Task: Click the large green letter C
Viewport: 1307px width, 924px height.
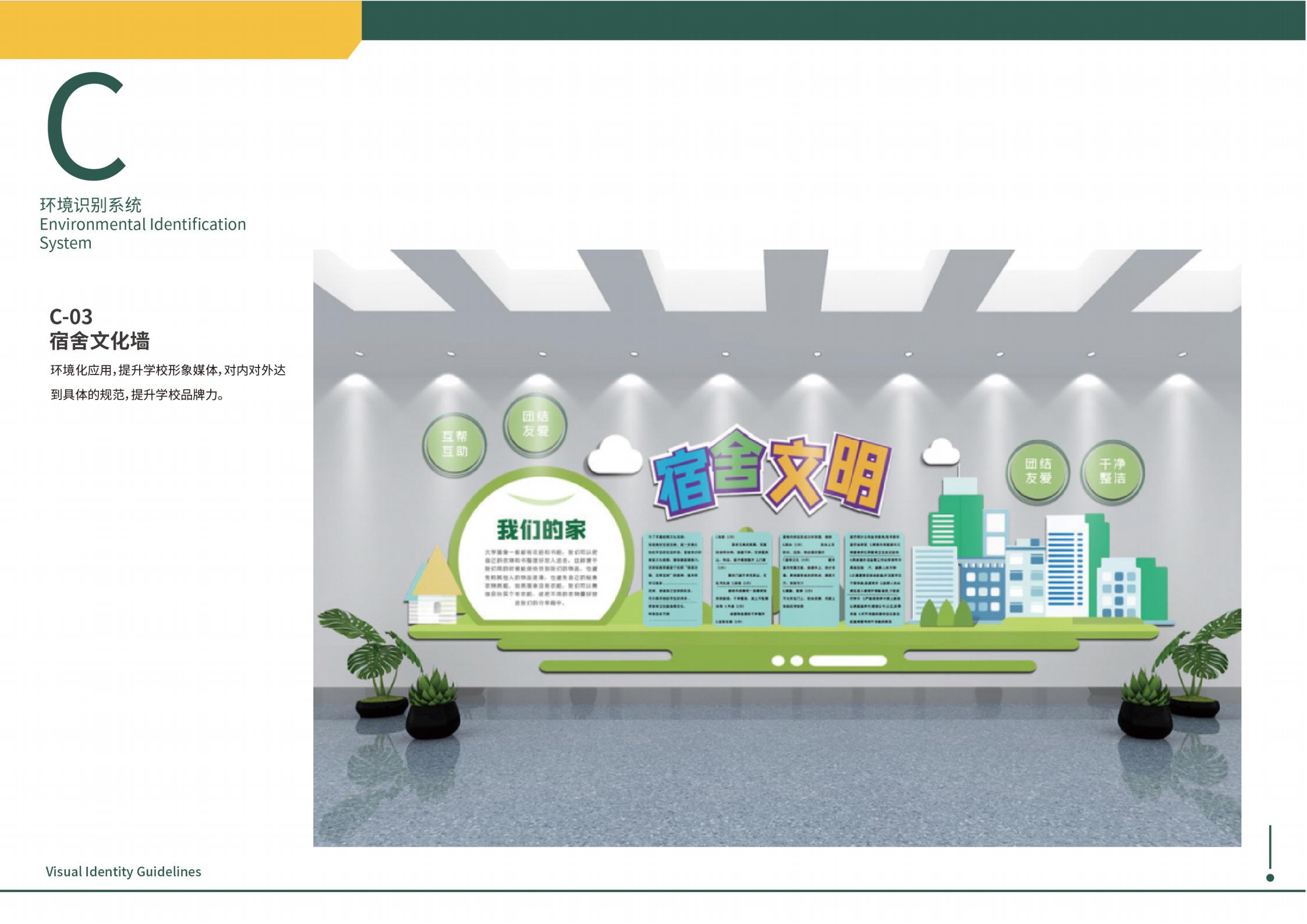Action: pyautogui.click(x=86, y=126)
